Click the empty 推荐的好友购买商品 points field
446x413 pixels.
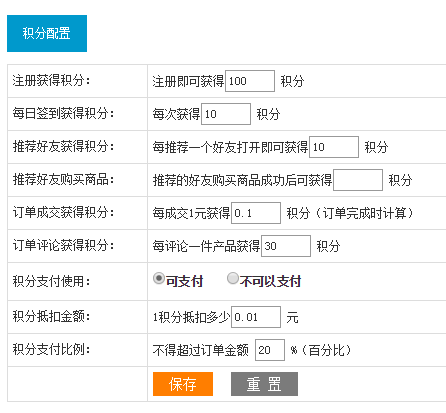358,180
